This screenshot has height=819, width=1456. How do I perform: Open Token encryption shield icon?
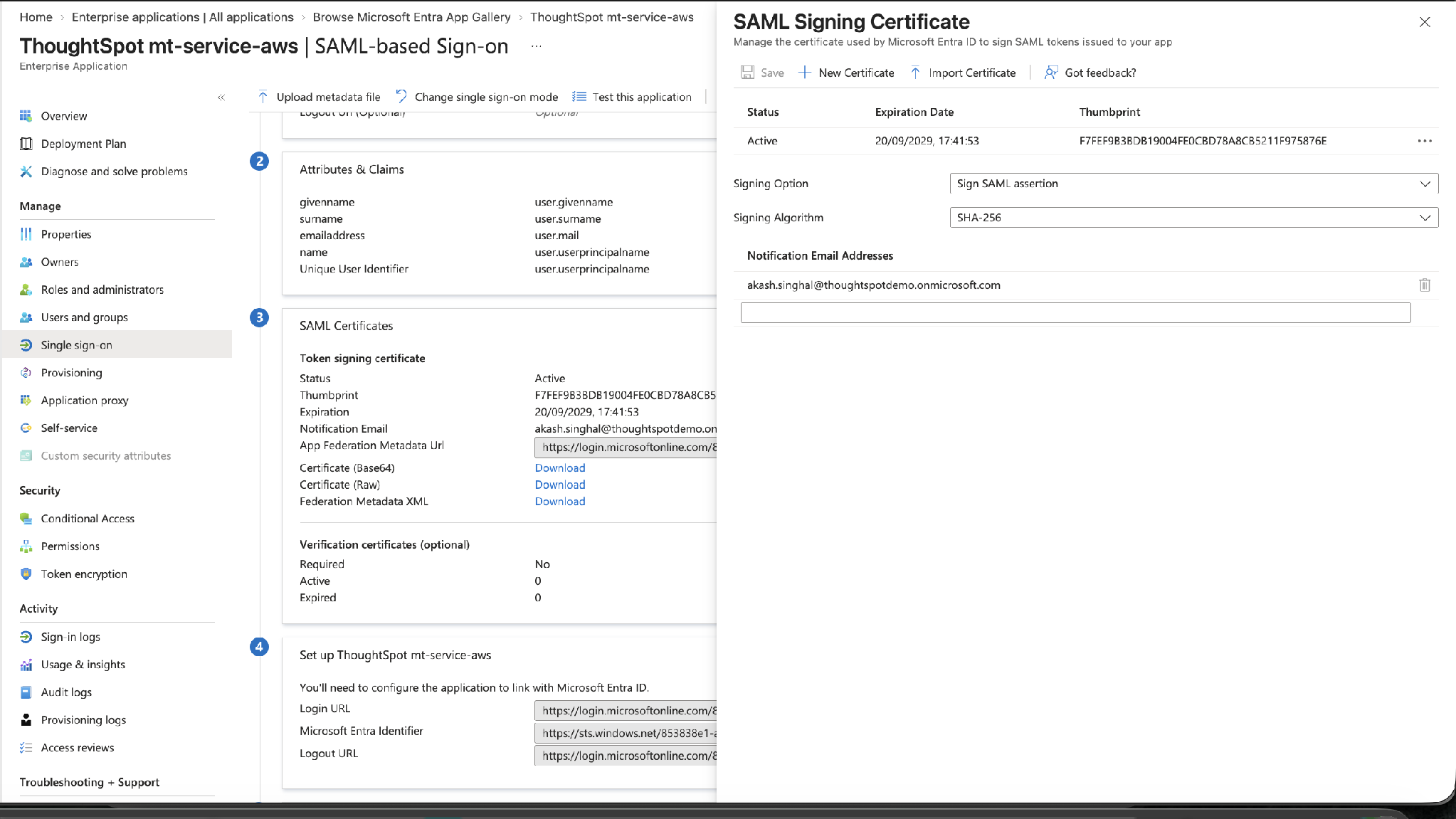26,574
